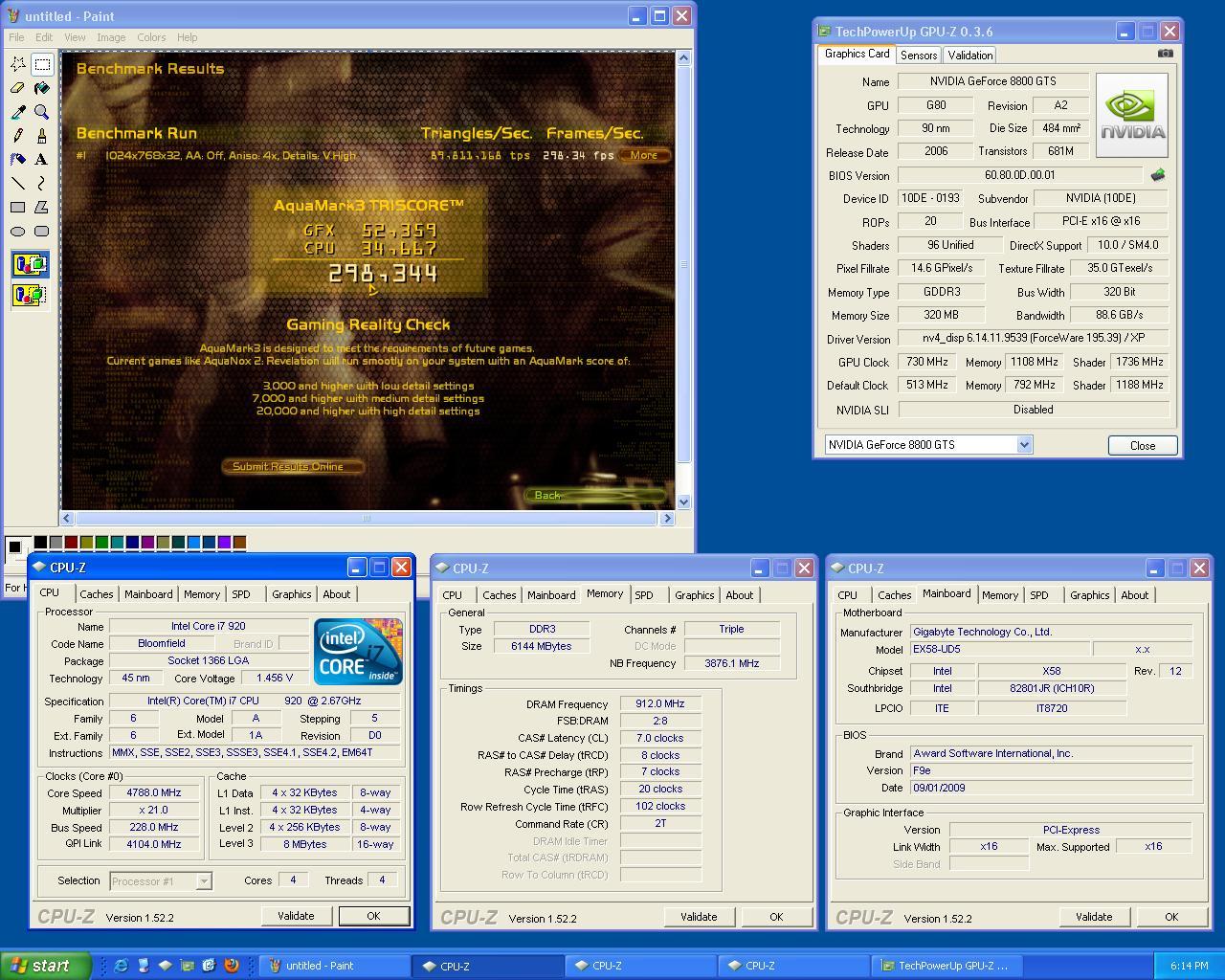Click the Model field EX58-UD5 in CPU-Z
This screenshot has width=1225, height=980.
pyautogui.click(x=998, y=649)
